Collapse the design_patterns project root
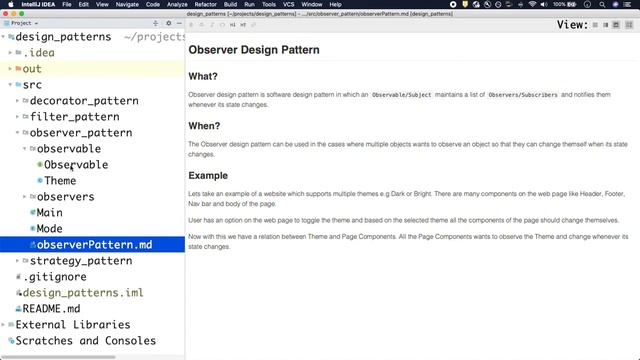The width and height of the screenshot is (640, 360). (x=3, y=37)
